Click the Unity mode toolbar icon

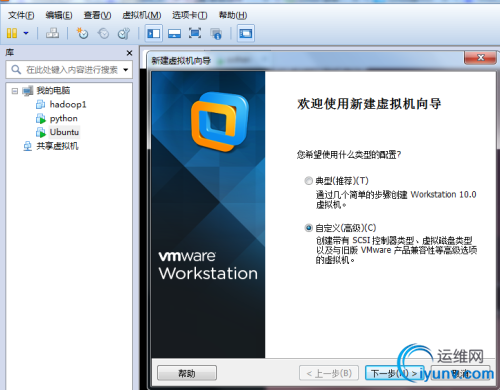pos(216,33)
